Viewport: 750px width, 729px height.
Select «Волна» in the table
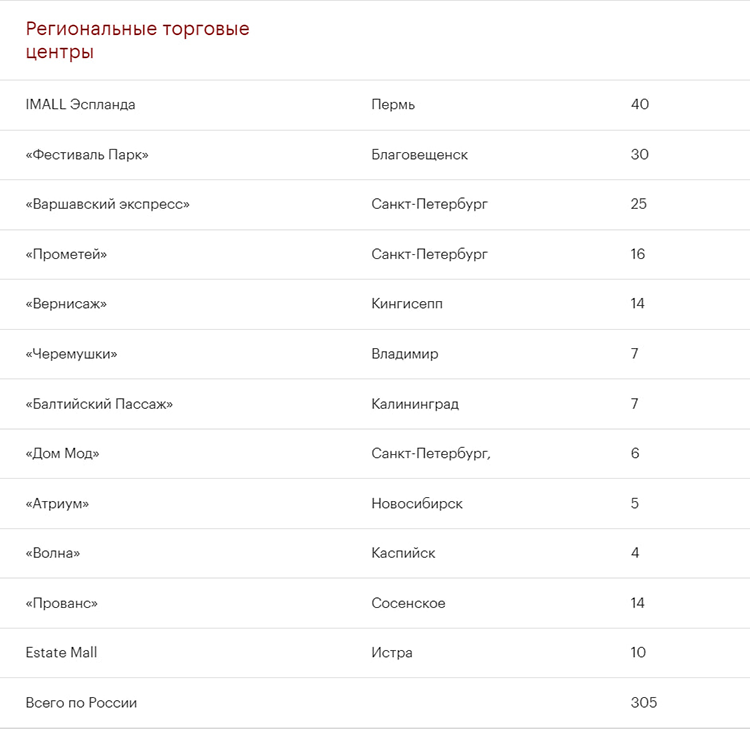(x=53, y=553)
